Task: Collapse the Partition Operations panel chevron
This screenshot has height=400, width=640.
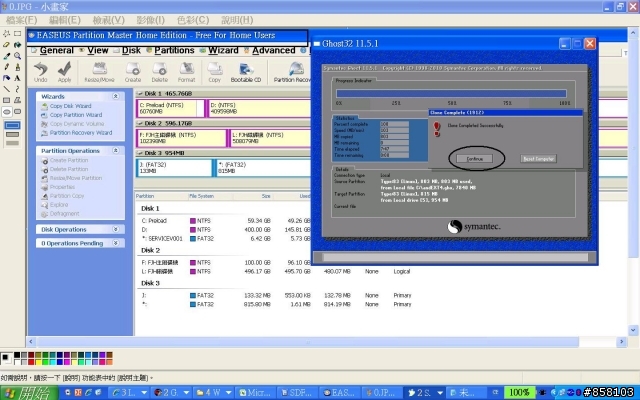Action: click(x=116, y=151)
